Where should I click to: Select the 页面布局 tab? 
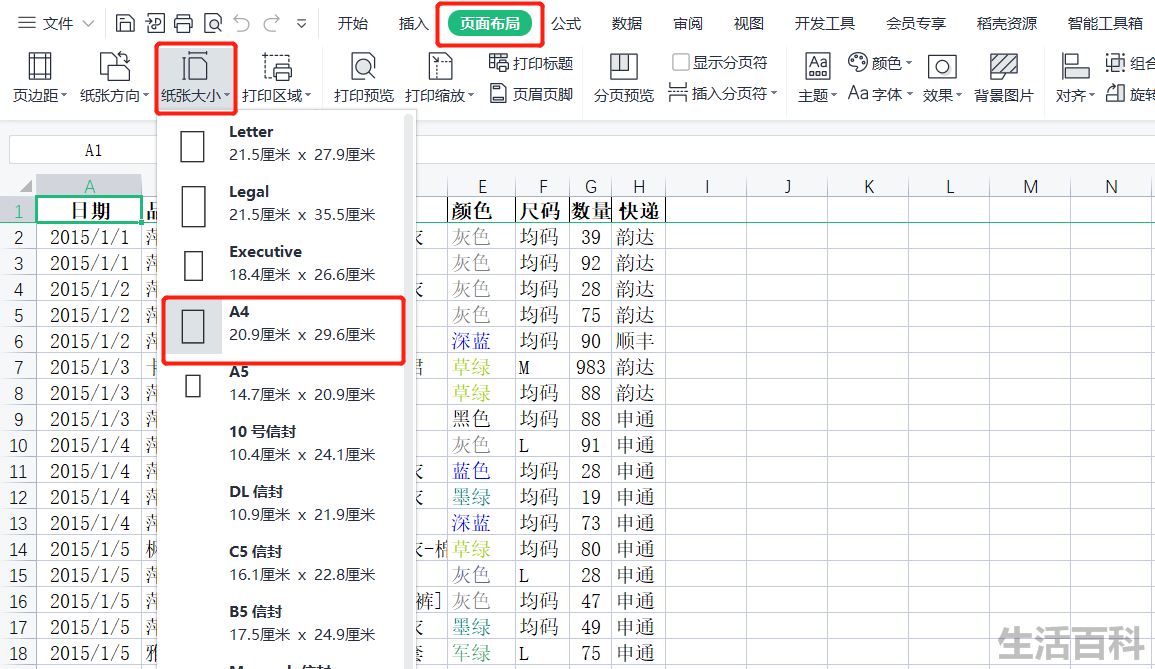tap(490, 24)
